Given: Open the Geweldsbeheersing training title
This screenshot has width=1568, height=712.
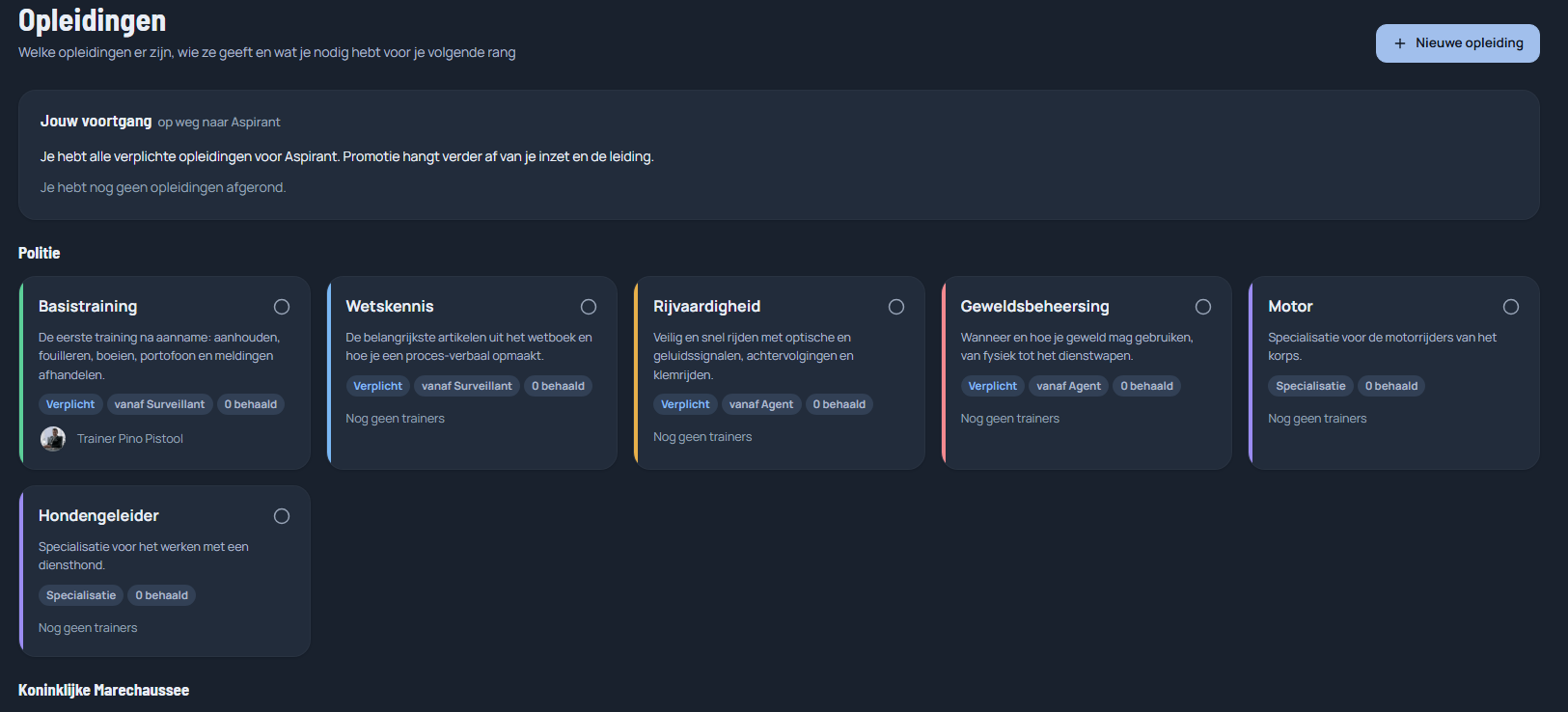Looking at the screenshot, I should [x=1035, y=306].
